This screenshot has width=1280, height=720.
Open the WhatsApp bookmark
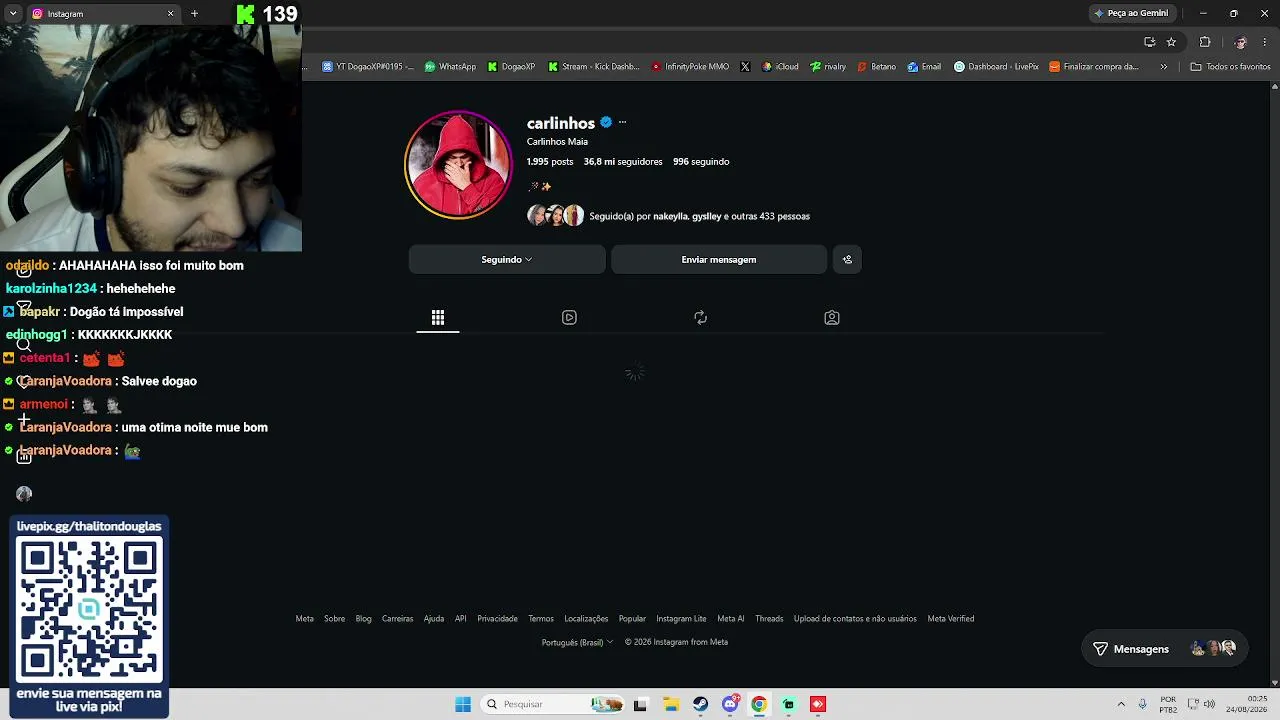click(x=450, y=67)
